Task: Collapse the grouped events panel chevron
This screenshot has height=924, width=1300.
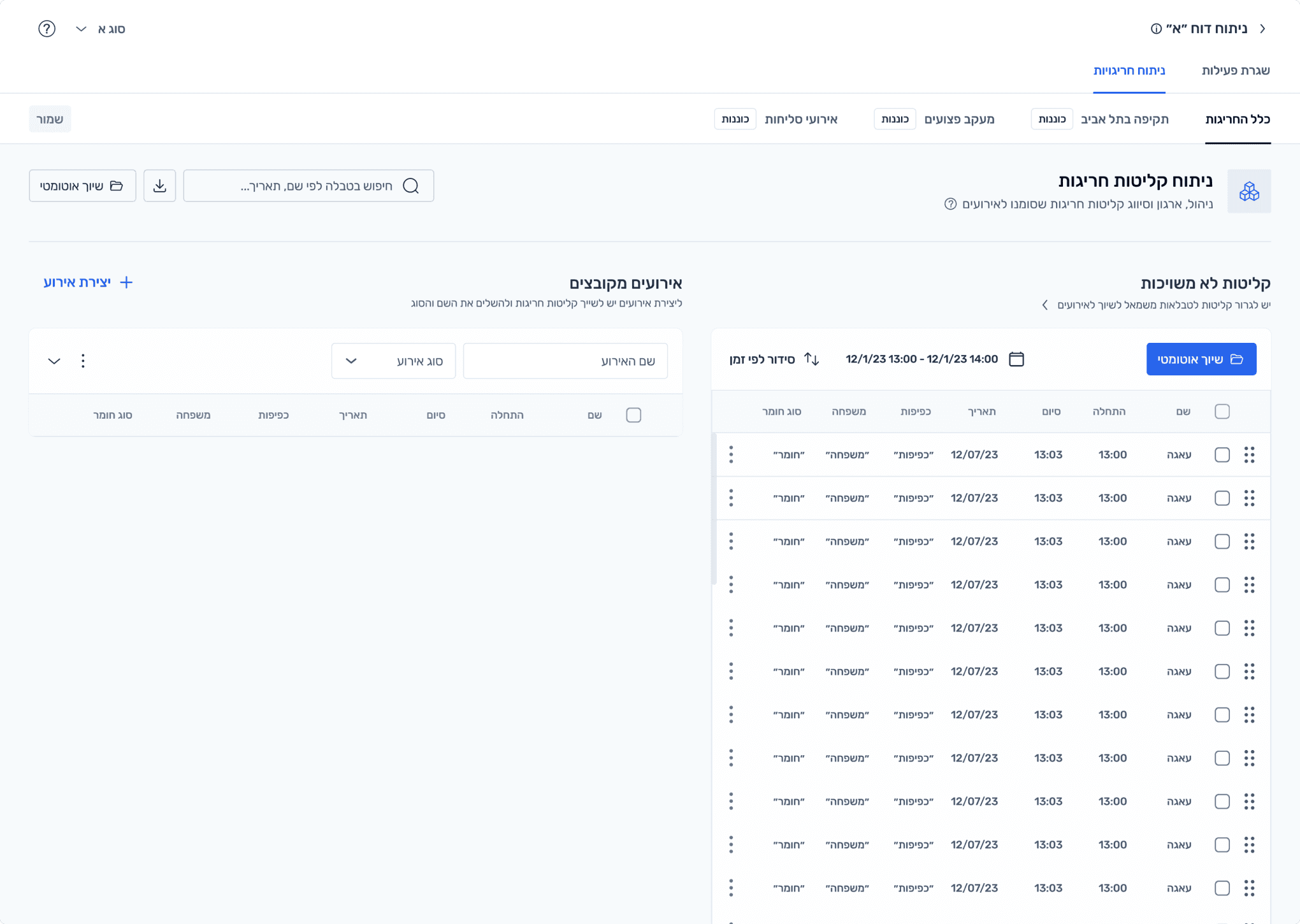Action: click(54, 361)
